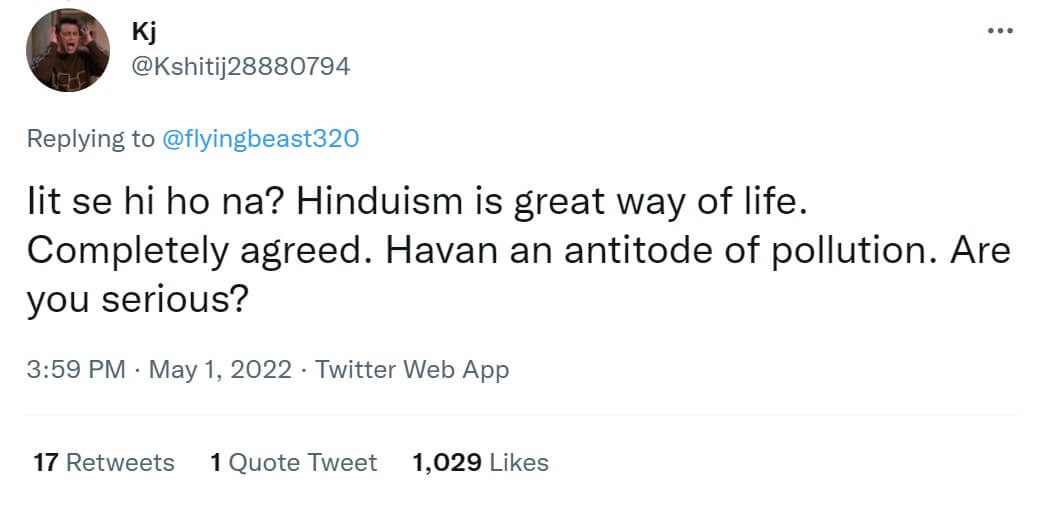Click "you serious?" on the tweet's last line
The width and height of the screenshot is (1037, 505).
pyautogui.click(x=137, y=297)
